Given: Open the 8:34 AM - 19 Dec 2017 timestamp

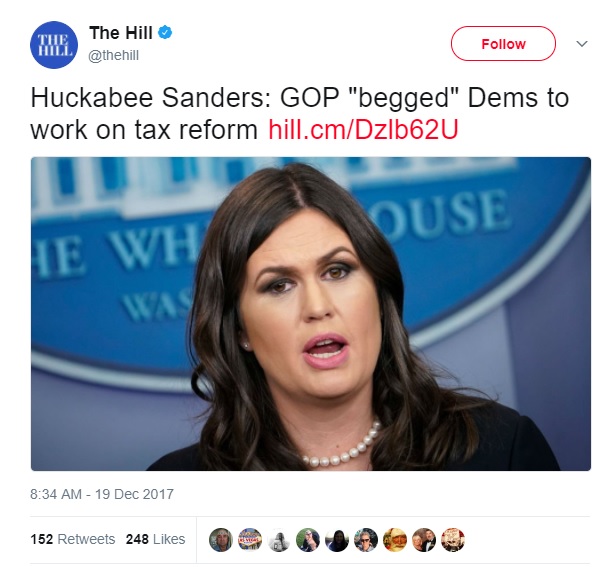Looking at the screenshot, I should click(102, 494).
